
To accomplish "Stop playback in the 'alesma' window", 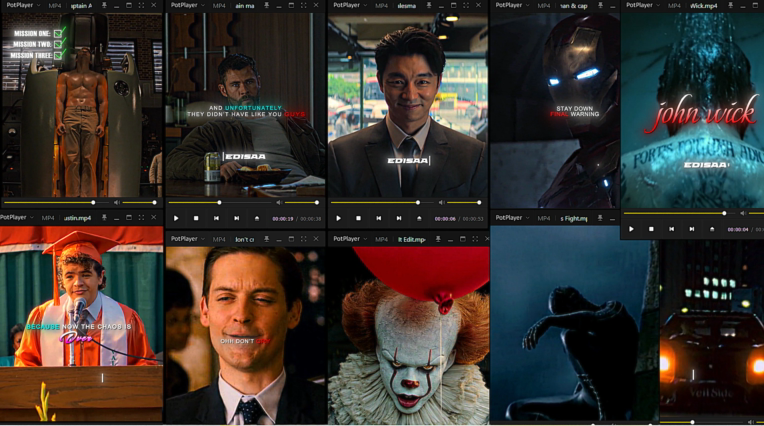I will [x=358, y=218].
